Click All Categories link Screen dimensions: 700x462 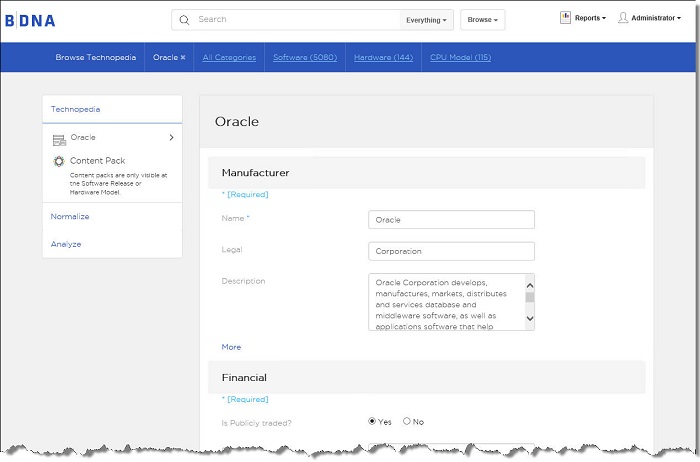(x=229, y=58)
